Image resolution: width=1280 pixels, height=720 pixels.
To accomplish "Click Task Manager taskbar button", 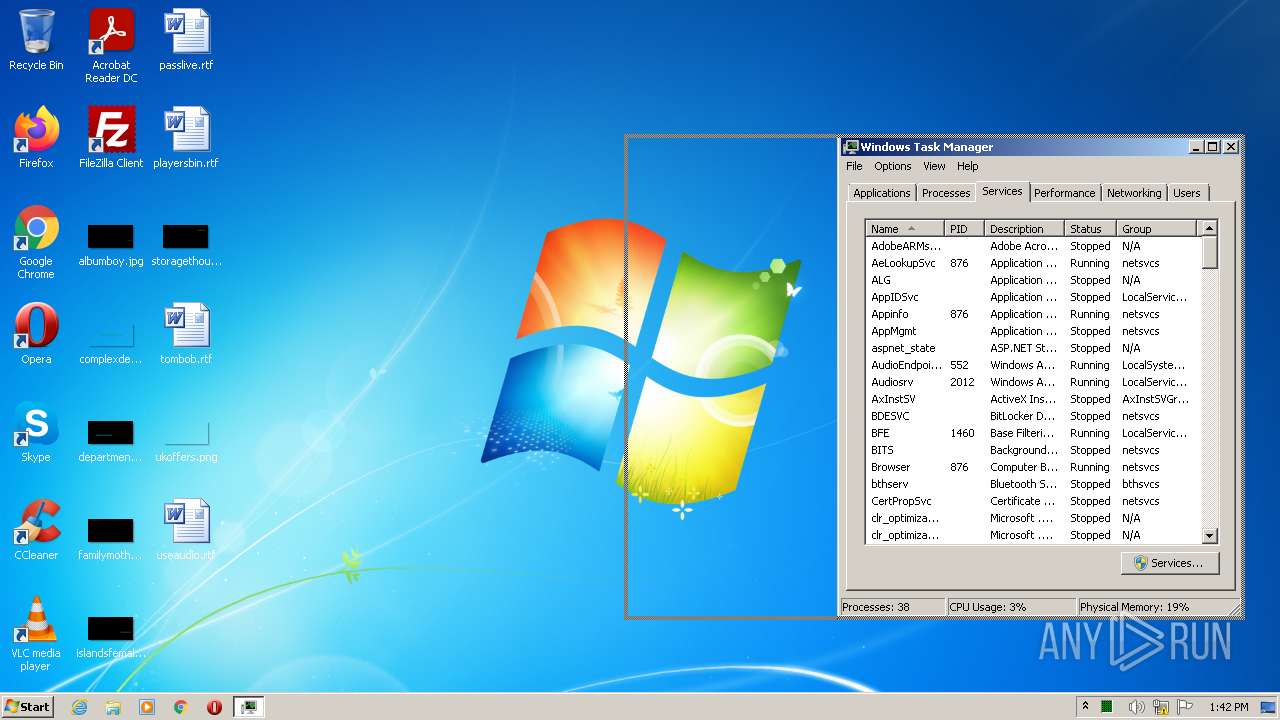I will 249,707.
